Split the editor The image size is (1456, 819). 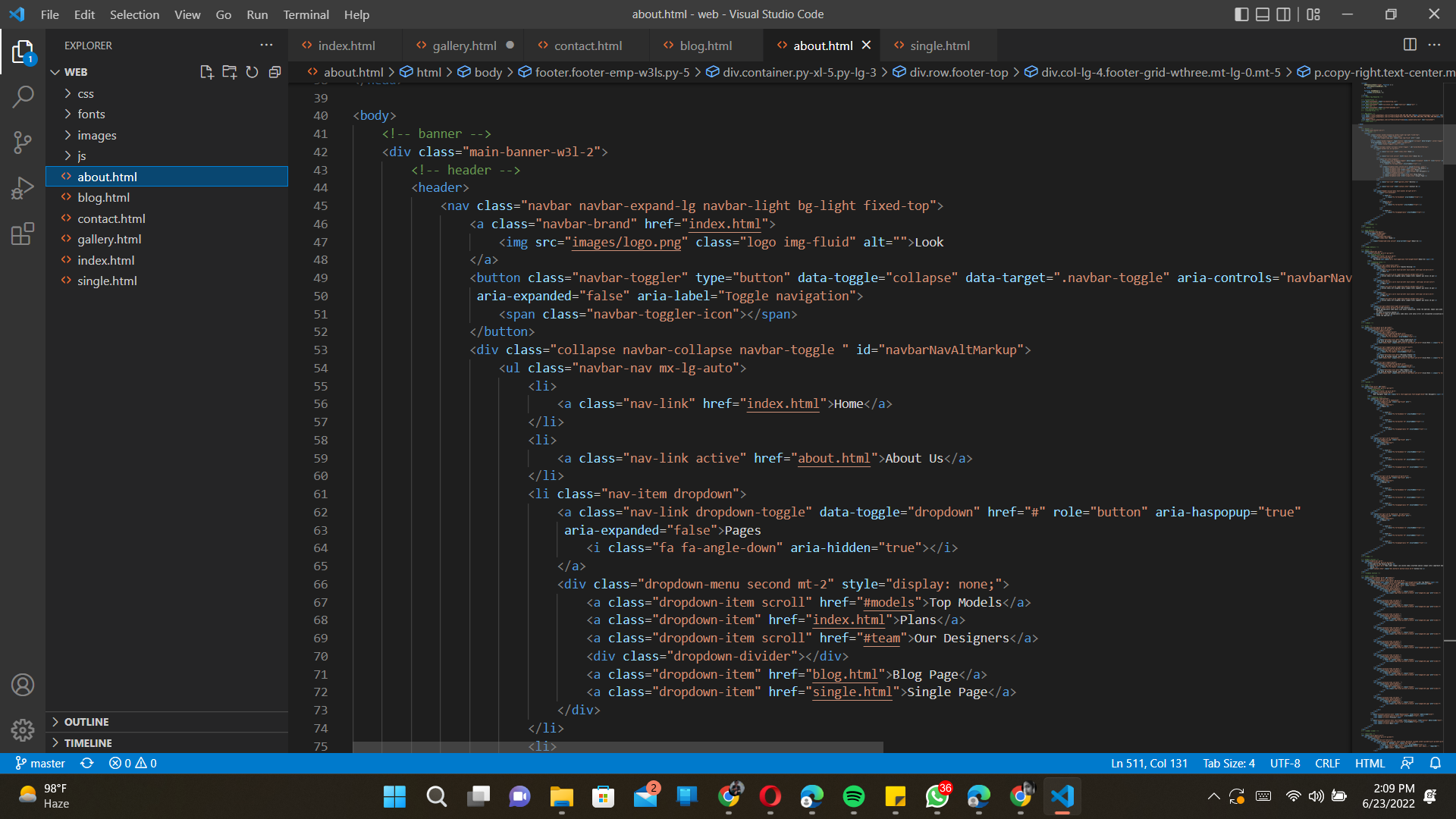(x=1410, y=45)
